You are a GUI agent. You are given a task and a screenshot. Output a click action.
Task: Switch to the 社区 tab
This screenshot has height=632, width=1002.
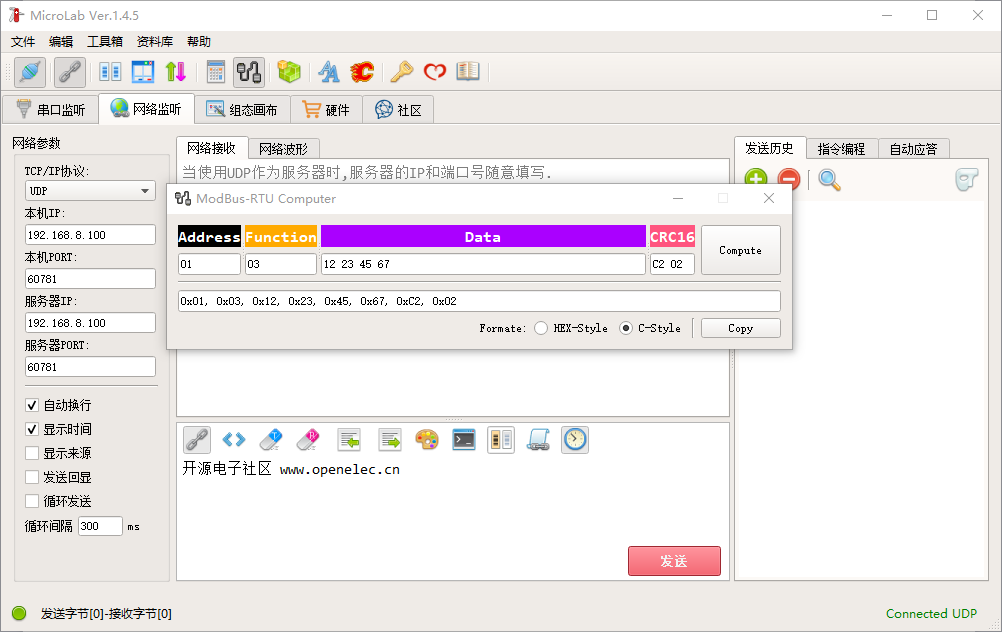[x=398, y=110]
